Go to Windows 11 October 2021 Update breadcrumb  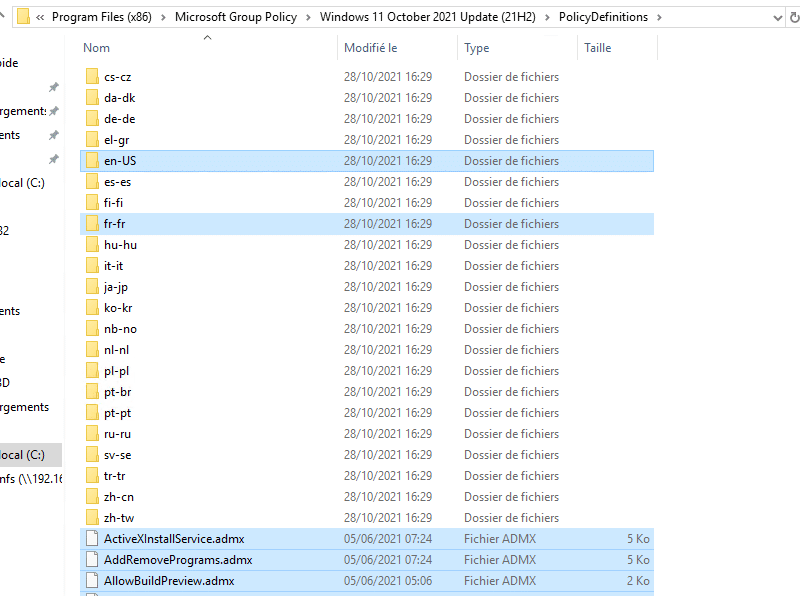point(427,17)
